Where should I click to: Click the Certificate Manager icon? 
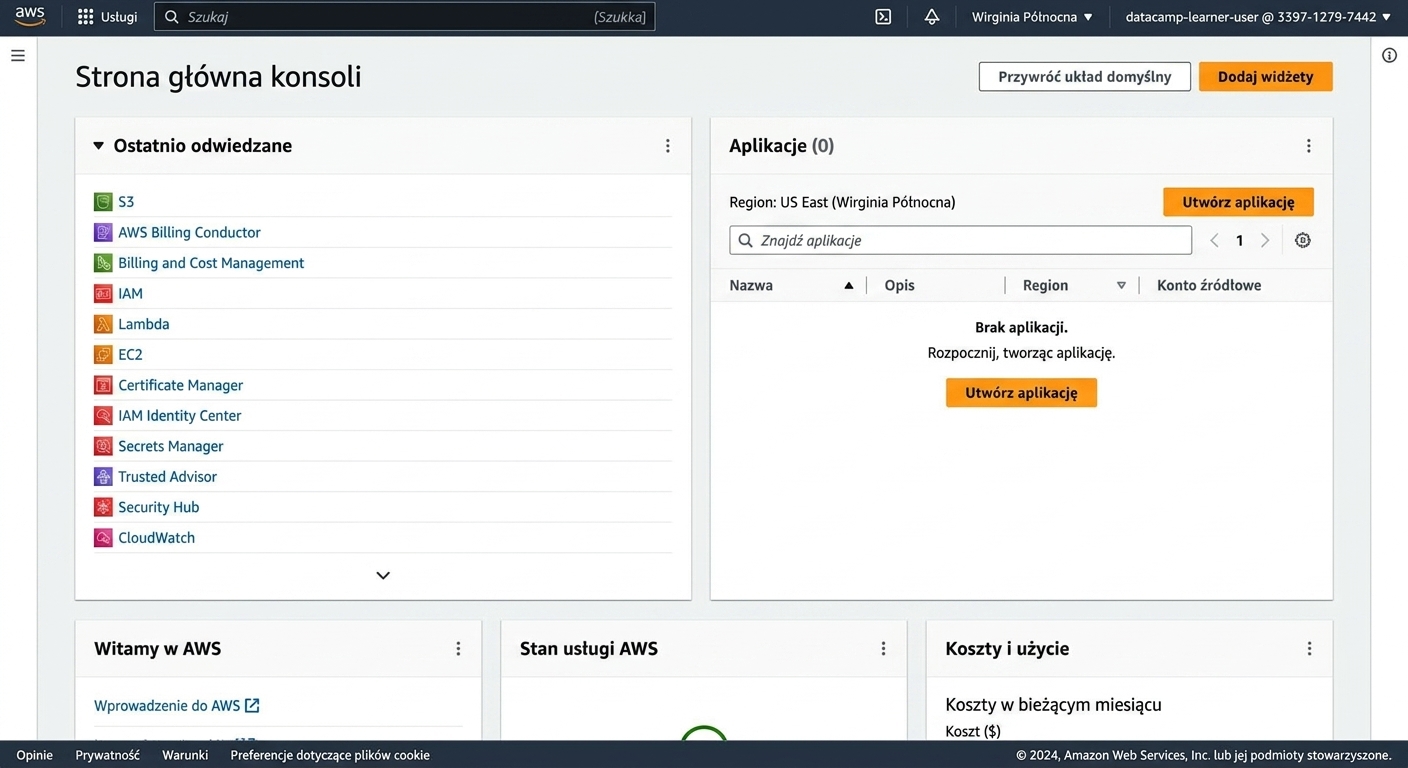[x=103, y=385]
